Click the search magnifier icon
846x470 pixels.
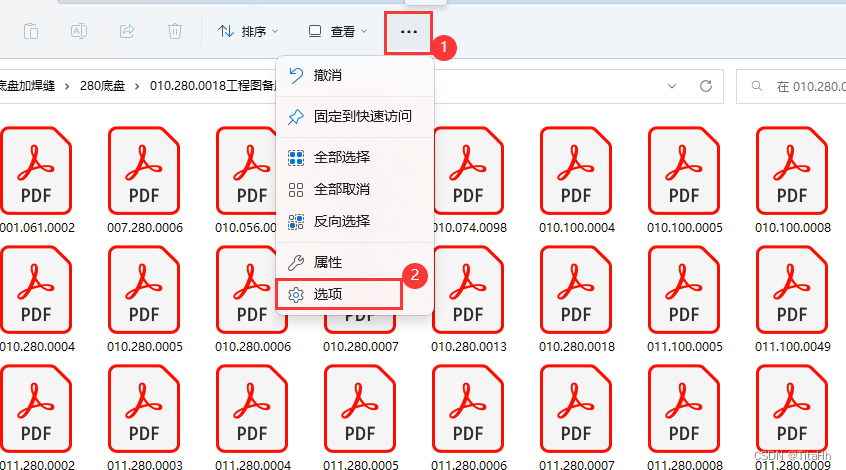(756, 86)
